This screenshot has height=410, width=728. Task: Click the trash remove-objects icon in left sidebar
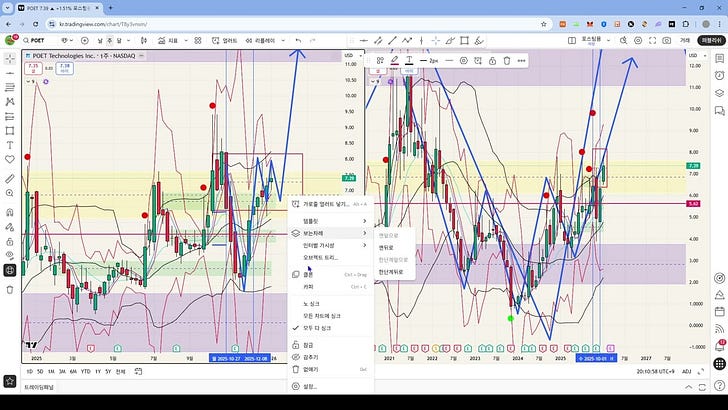[x=10, y=290]
